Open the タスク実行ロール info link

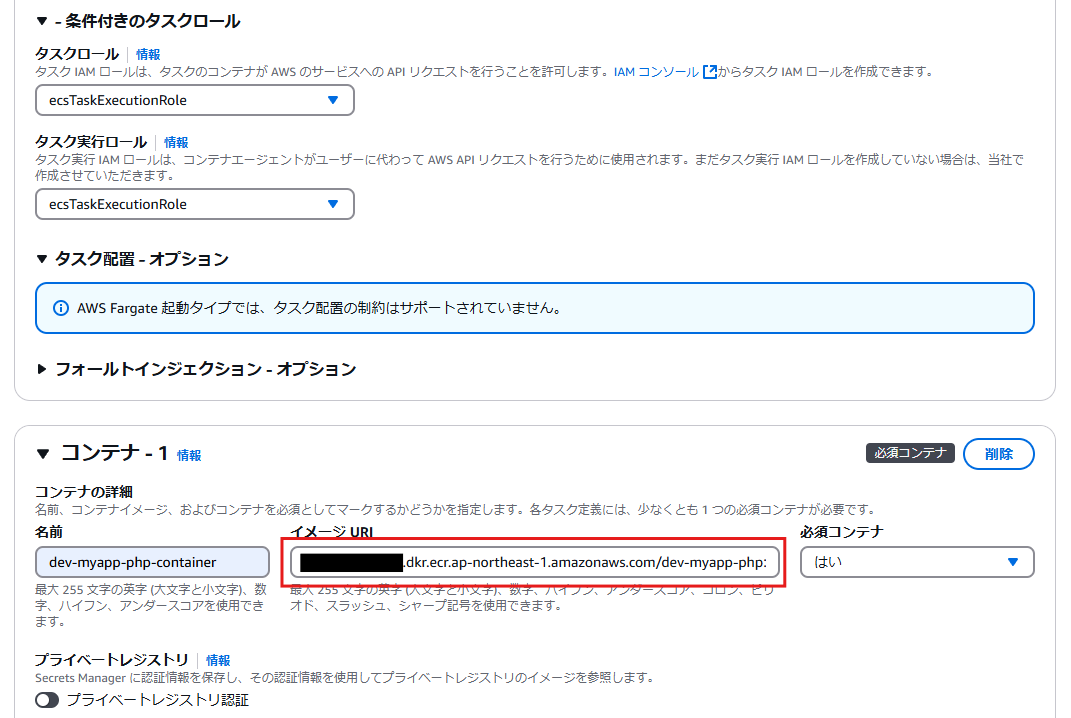[x=176, y=142]
